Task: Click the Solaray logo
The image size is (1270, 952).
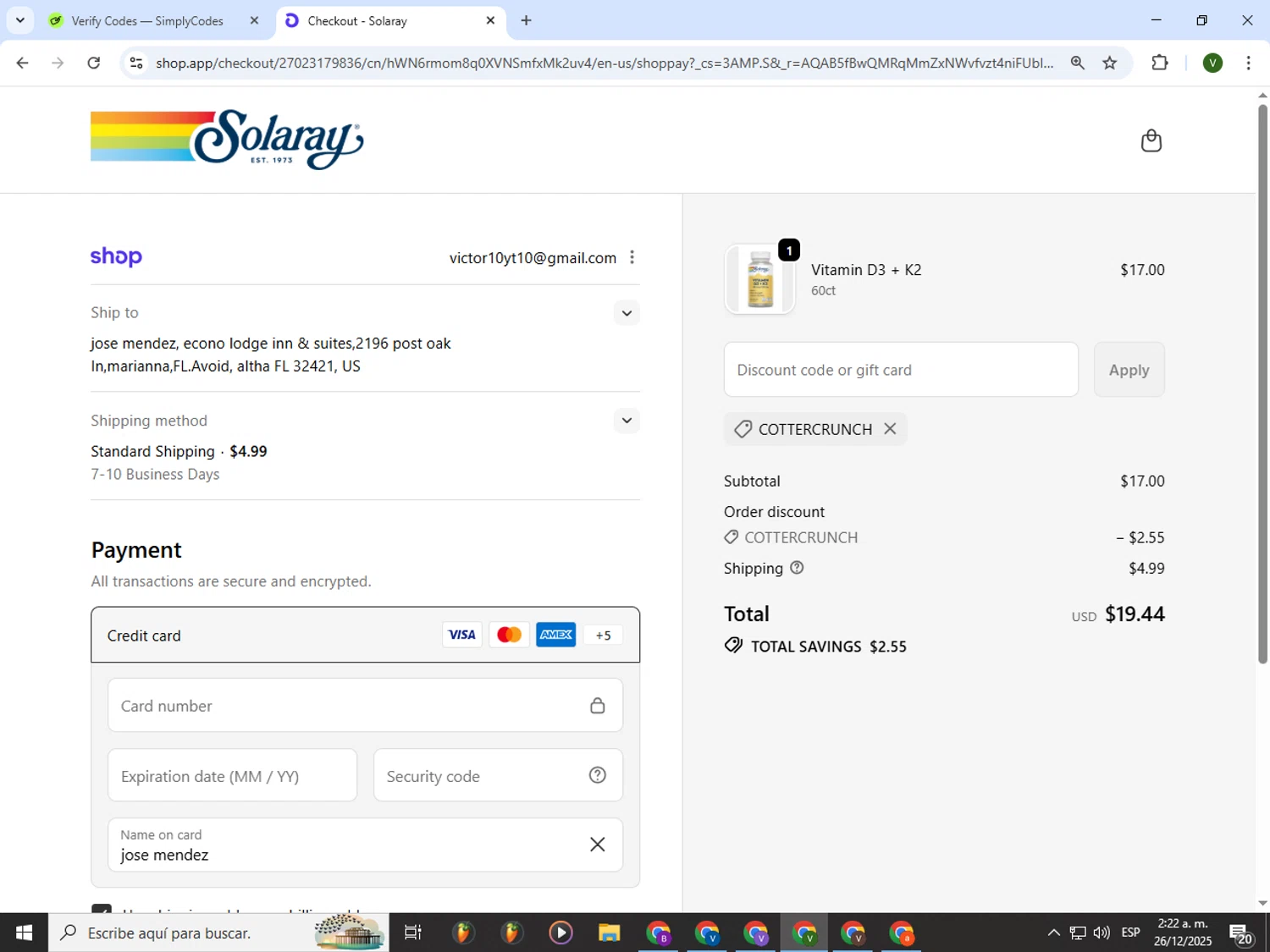Action: [x=227, y=140]
